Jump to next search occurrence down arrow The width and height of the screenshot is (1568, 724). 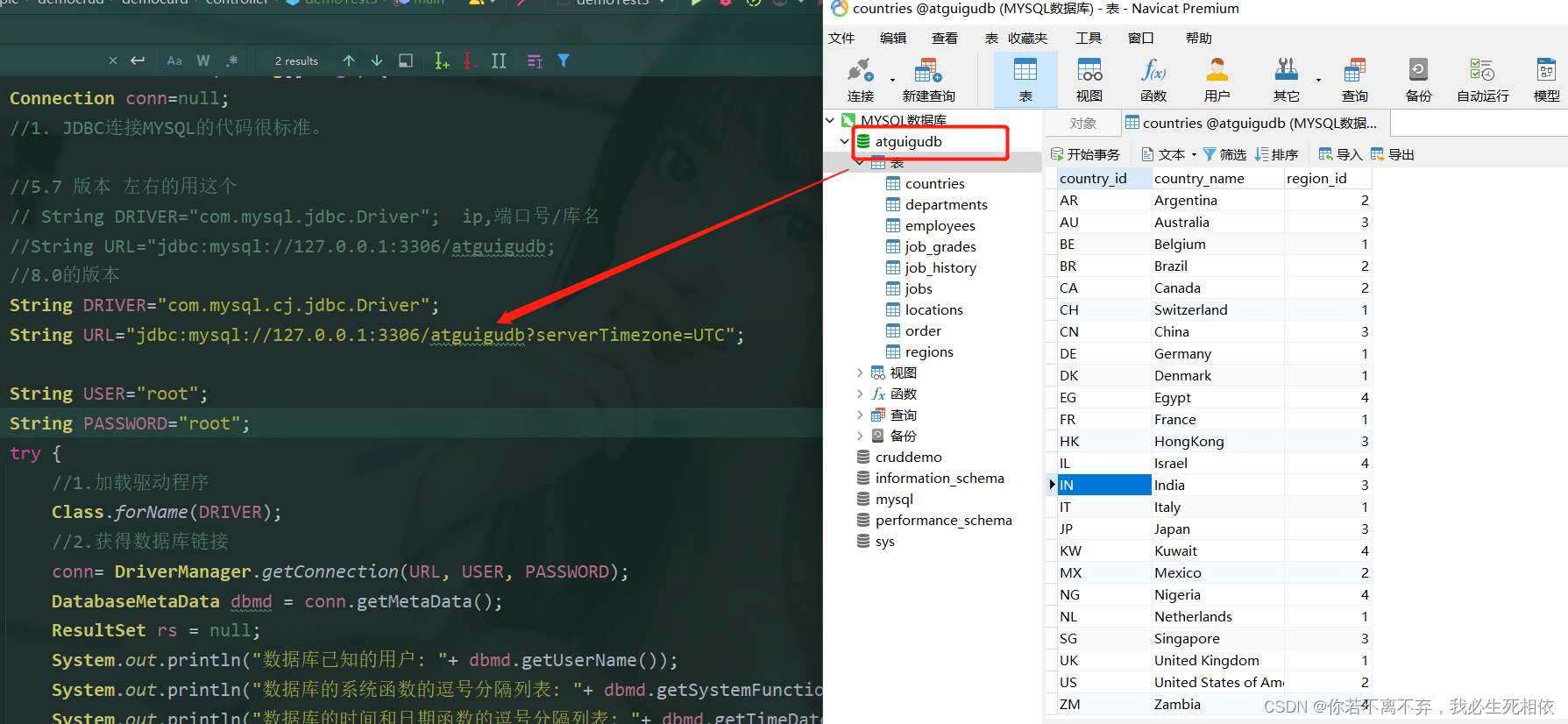[377, 60]
